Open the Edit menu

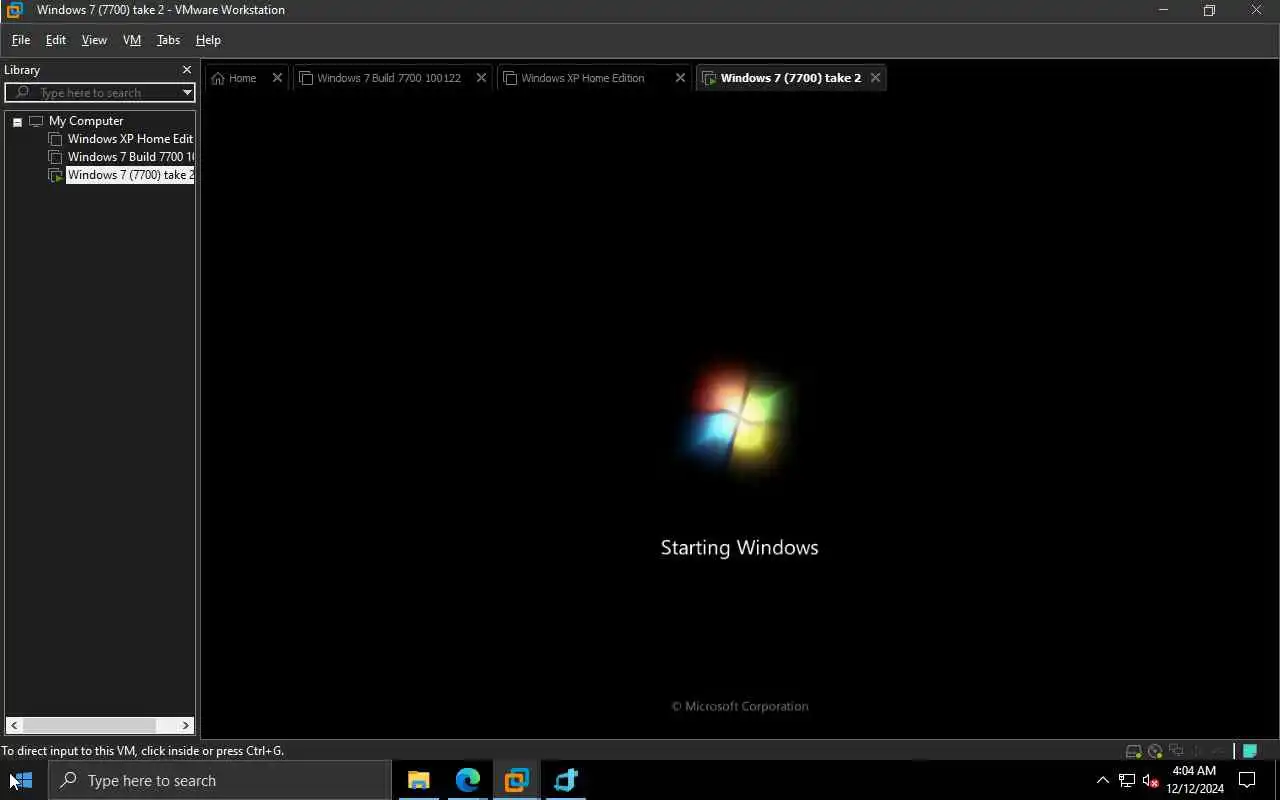pos(56,40)
